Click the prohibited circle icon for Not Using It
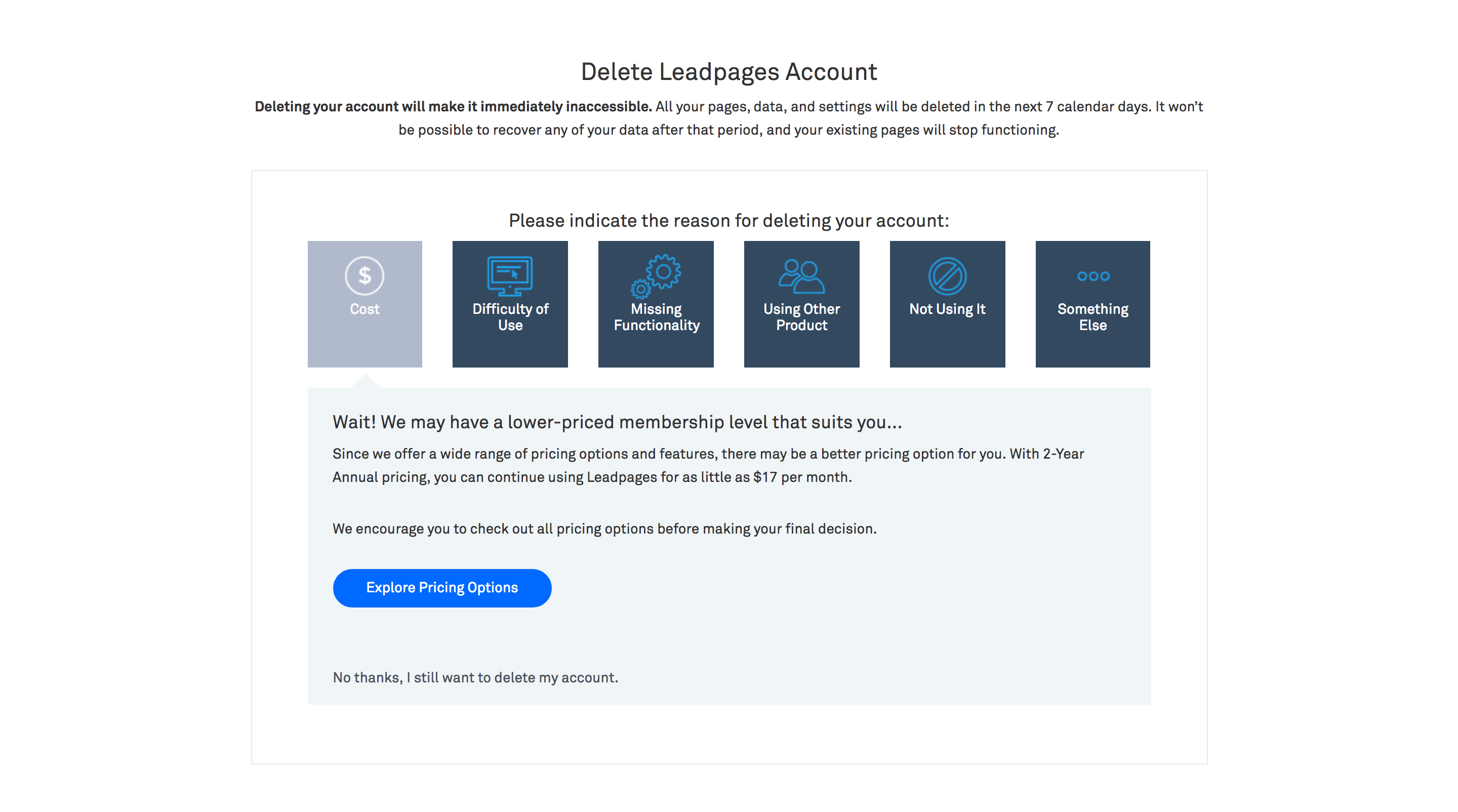The image size is (1458, 812). pyautogui.click(x=948, y=276)
